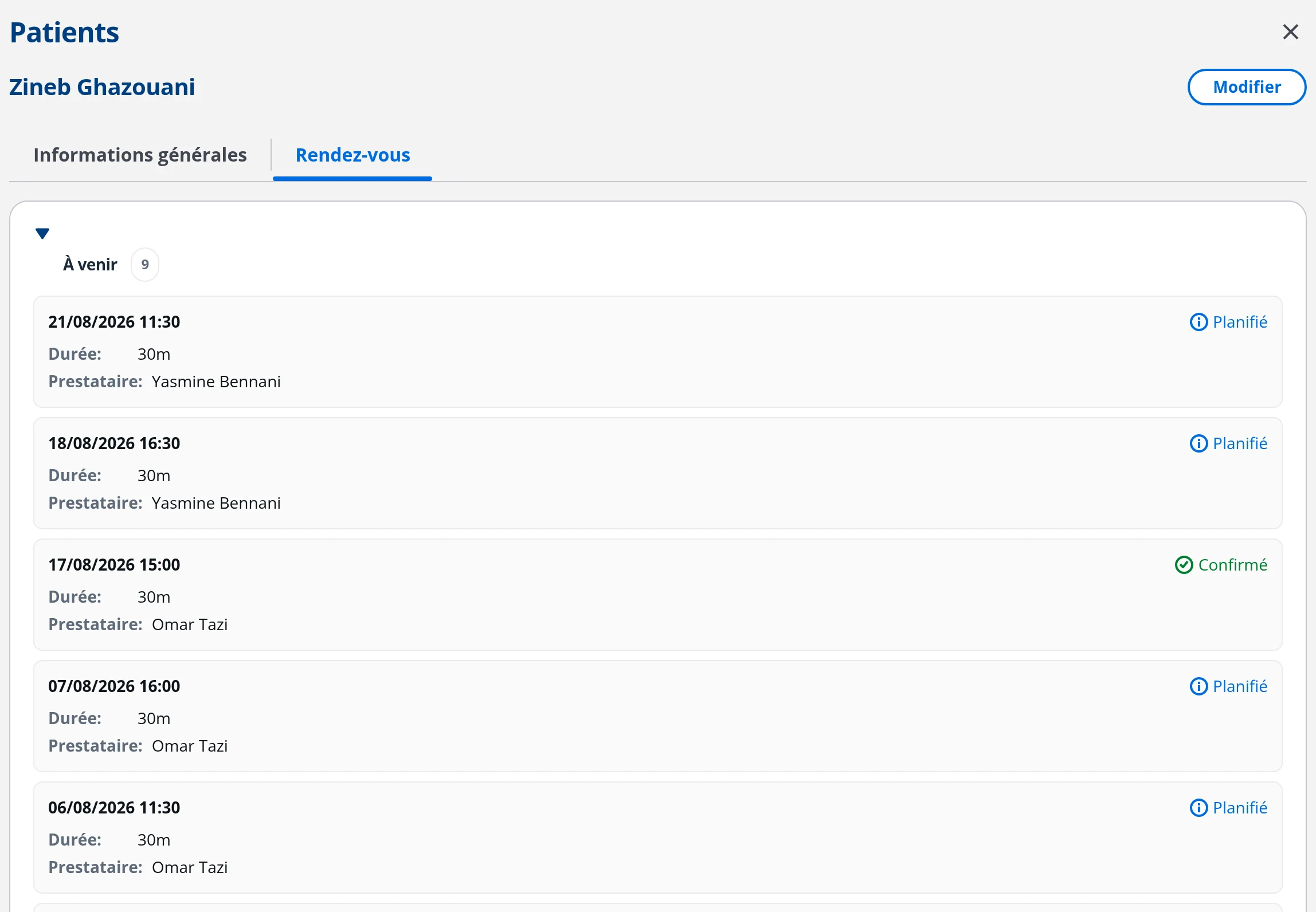1316x912 pixels.
Task: Click the Modifier button
Action: [1247, 87]
